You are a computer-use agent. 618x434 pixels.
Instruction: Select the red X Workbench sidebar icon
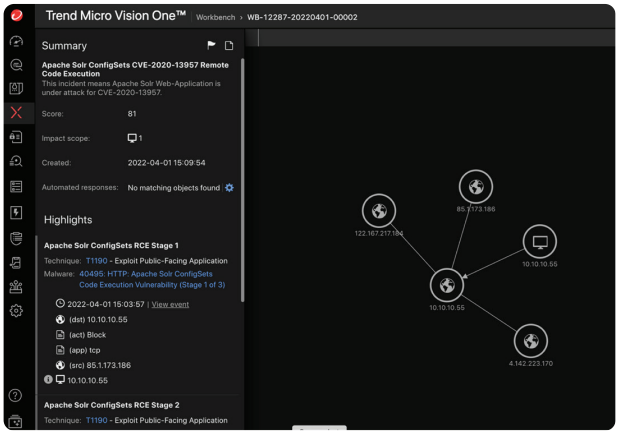click(16, 113)
